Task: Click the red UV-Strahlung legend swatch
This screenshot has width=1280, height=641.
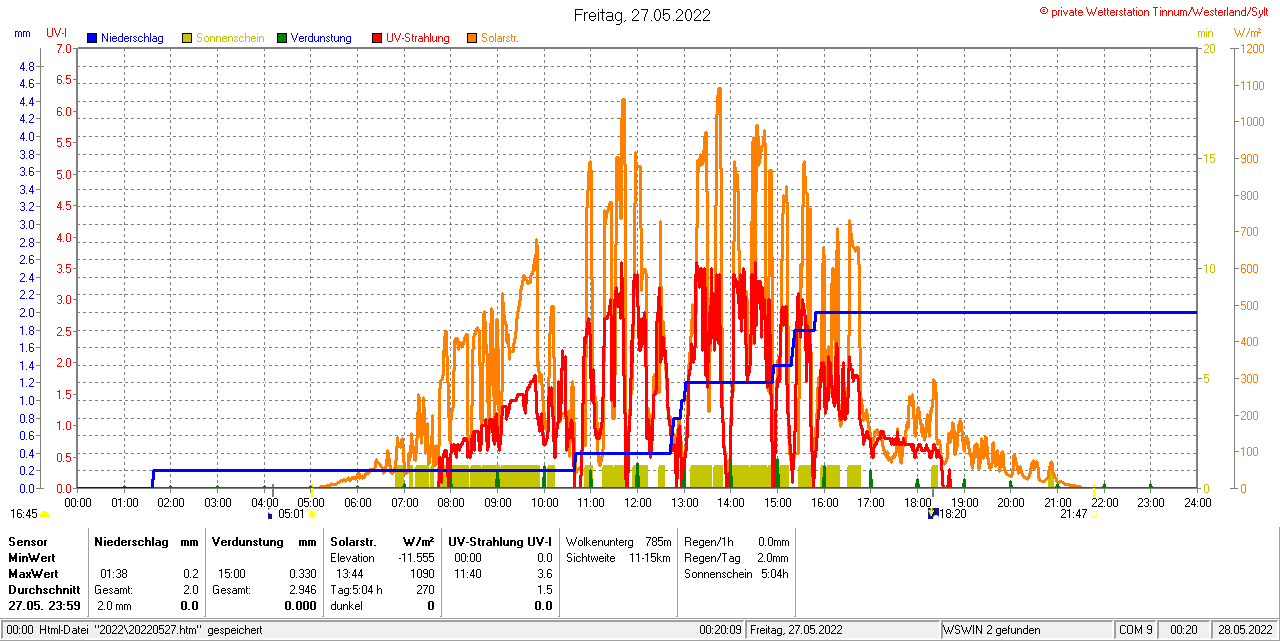Action: click(x=377, y=38)
